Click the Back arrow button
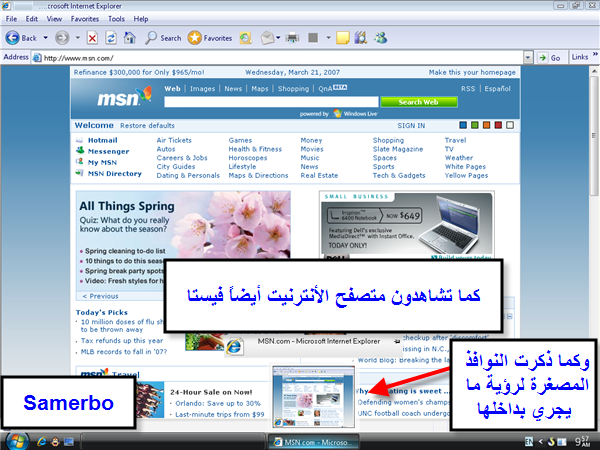 pos(21,38)
